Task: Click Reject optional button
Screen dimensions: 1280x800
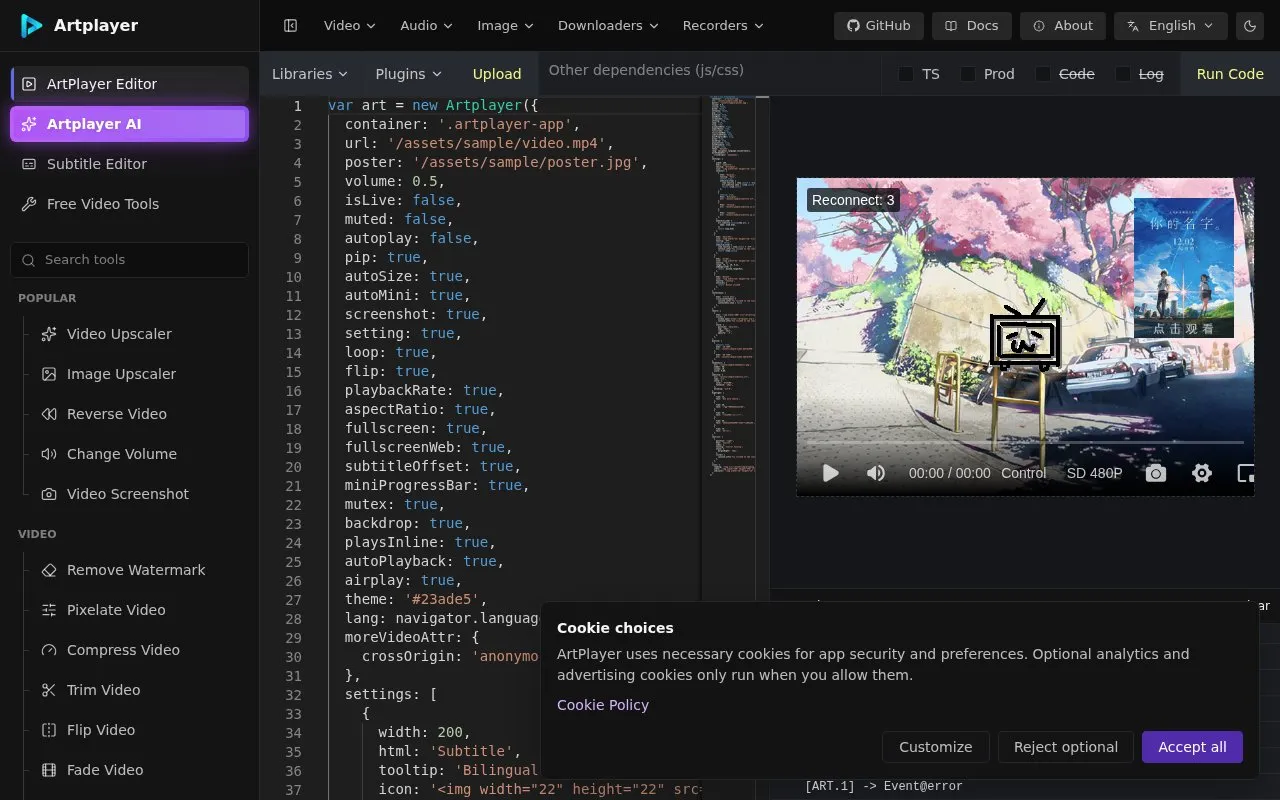Action: [x=1065, y=747]
